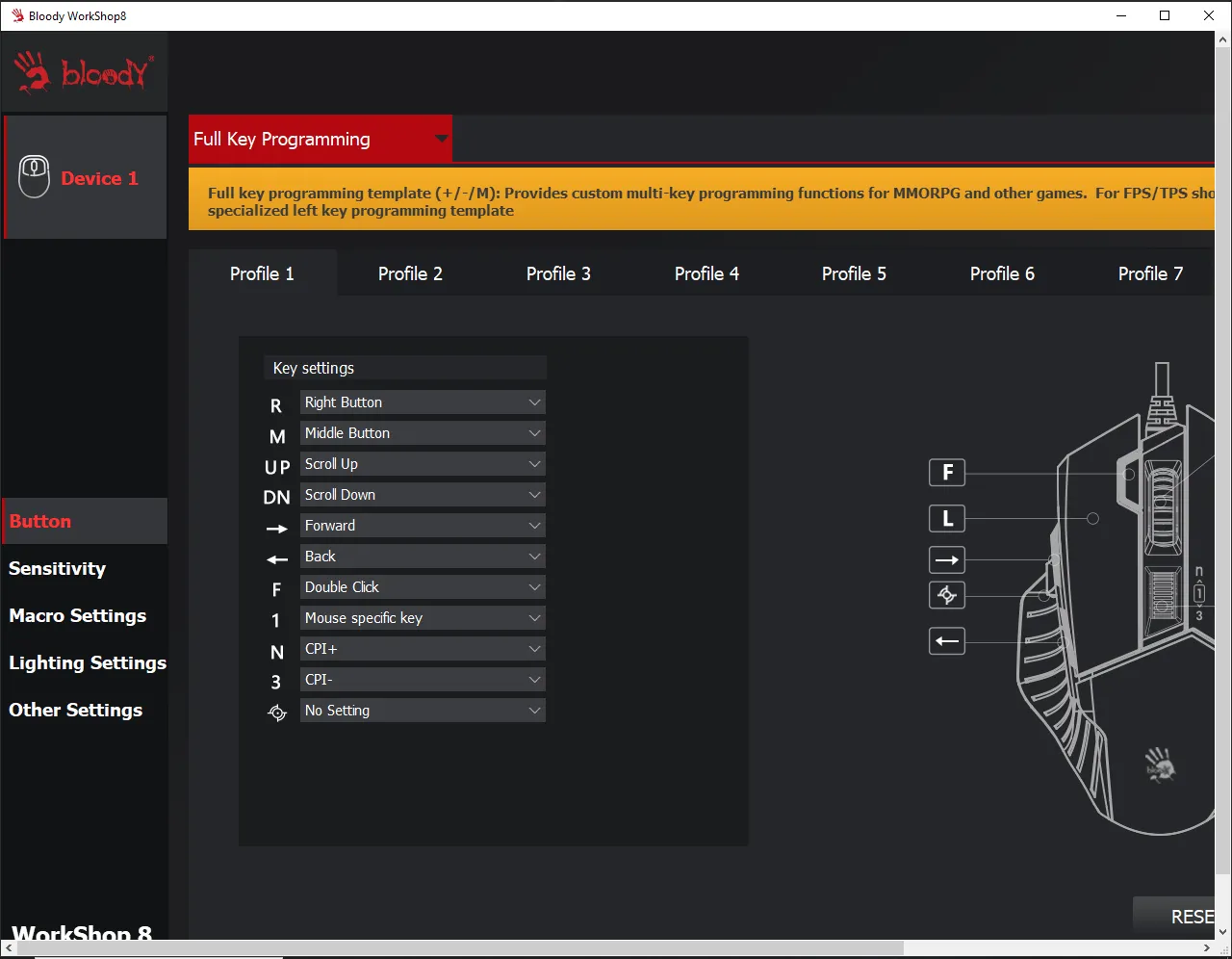Click the horizontal scrollbar right arrow
Screen dimensions: 1232x959
(x=1207, y=948)
